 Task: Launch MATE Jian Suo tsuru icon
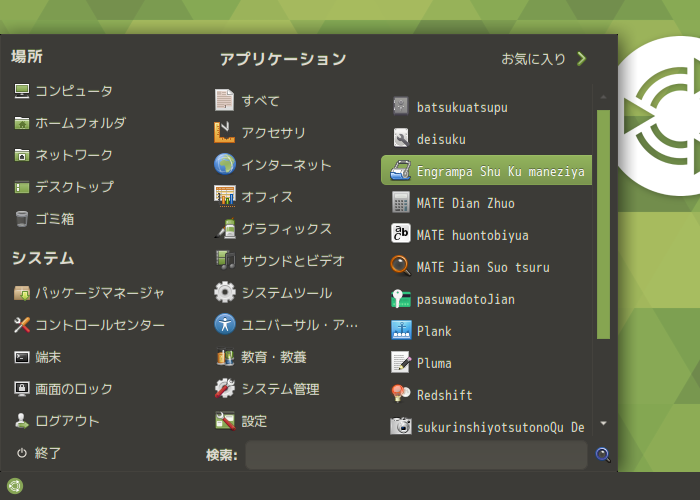(401, 266)
